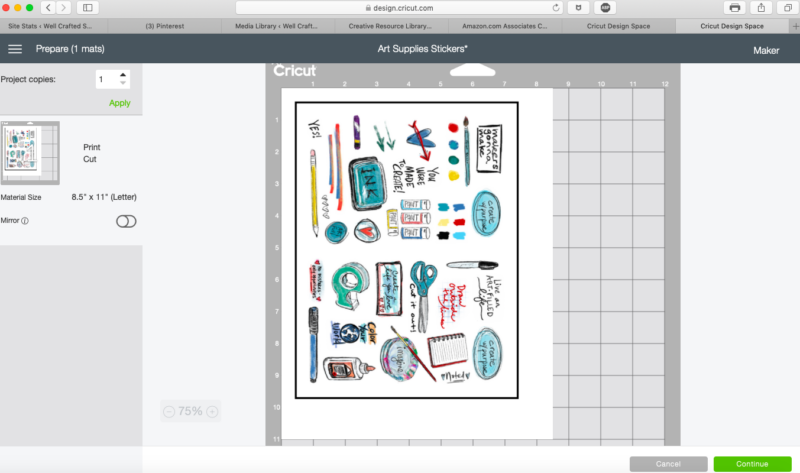Switch to Amazon.com Associates tab

(505, 26)
